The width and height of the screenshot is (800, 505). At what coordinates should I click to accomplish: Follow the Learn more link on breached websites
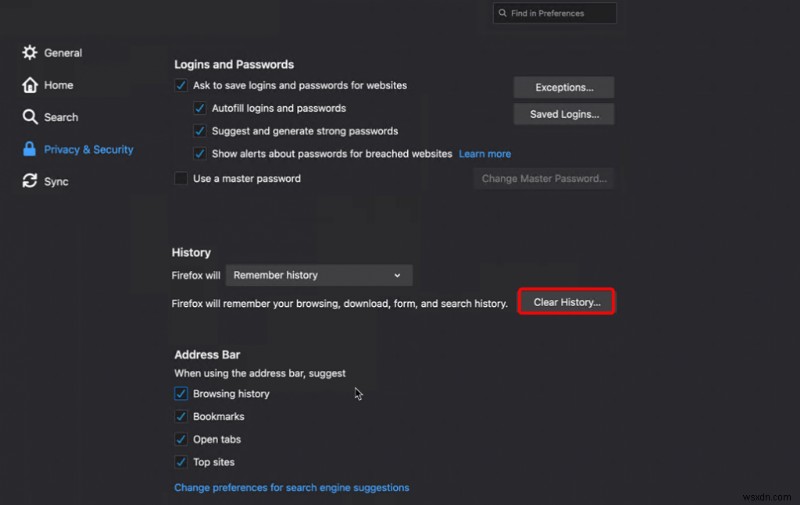click(x=485, y=154)
